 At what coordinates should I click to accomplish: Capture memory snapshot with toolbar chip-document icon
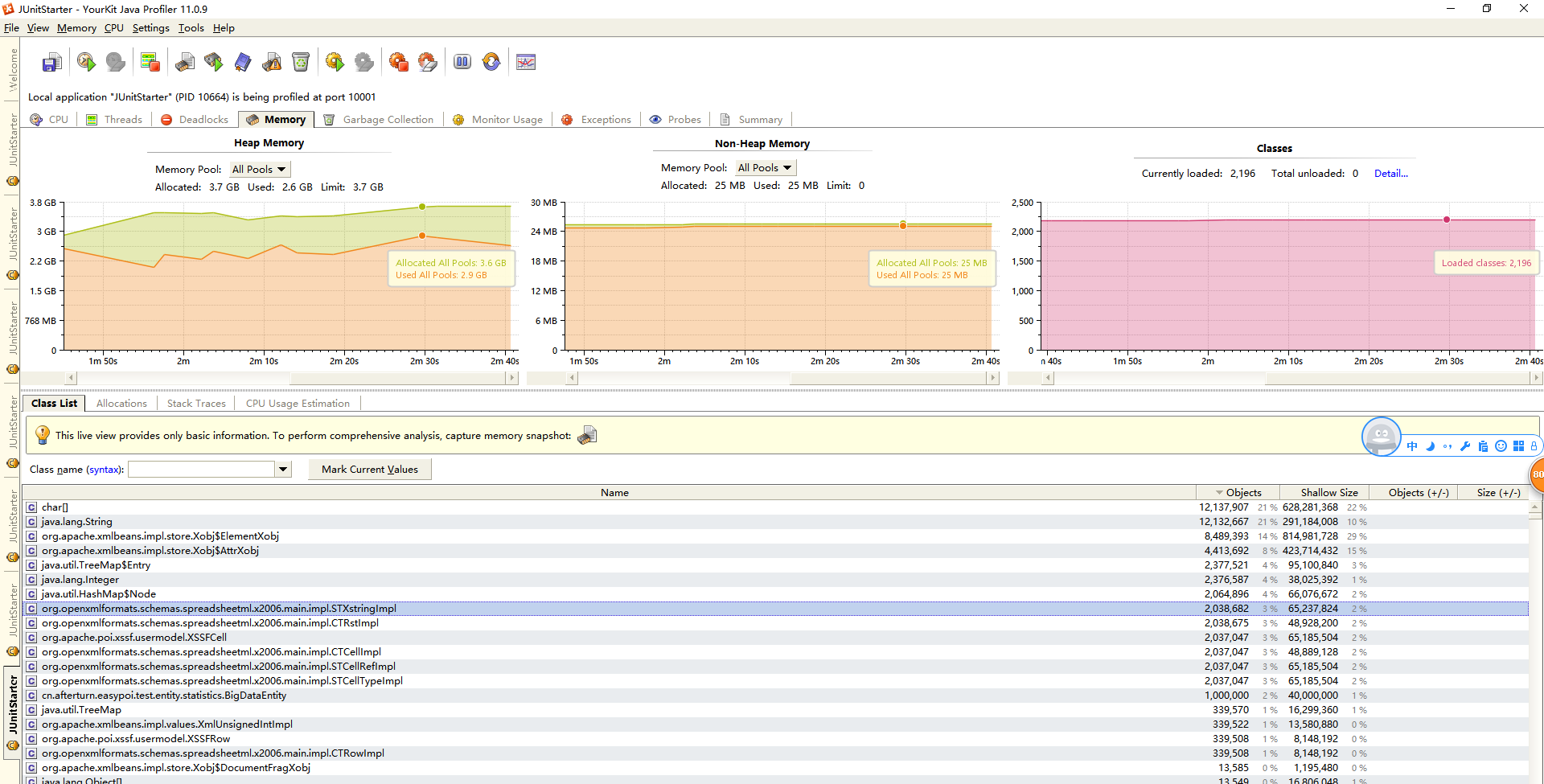click(x=185, y=62)
